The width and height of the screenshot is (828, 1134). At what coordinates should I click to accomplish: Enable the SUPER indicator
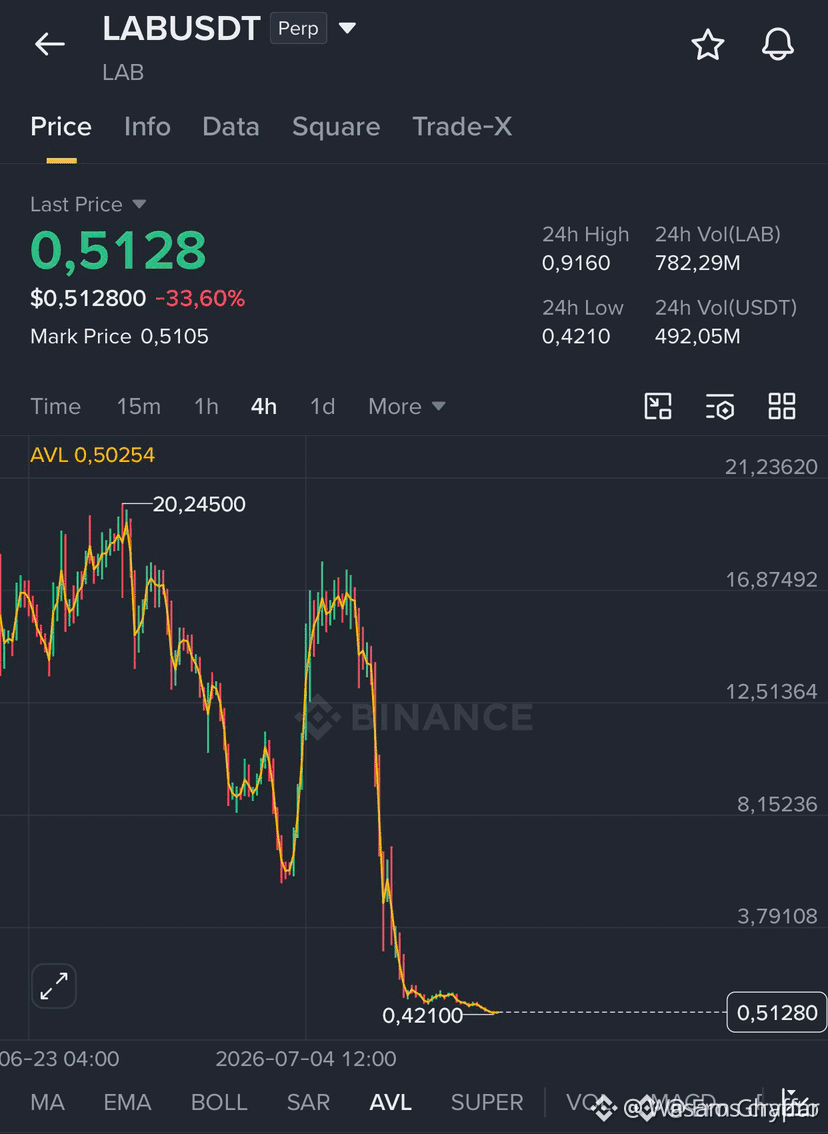(487, 1102)
